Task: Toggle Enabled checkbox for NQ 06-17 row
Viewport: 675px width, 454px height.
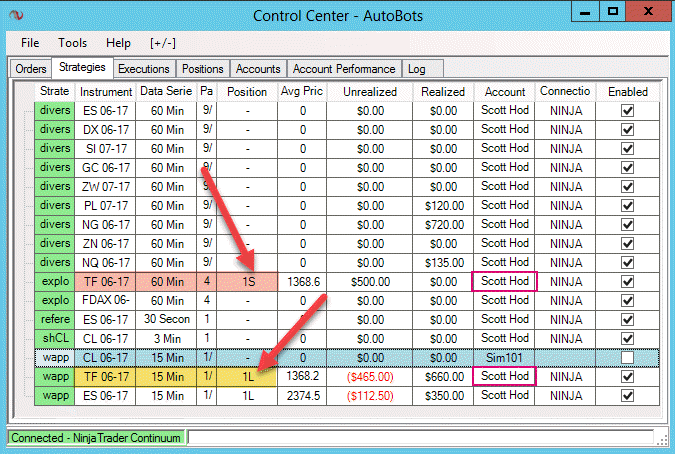Action: [627, 263]
